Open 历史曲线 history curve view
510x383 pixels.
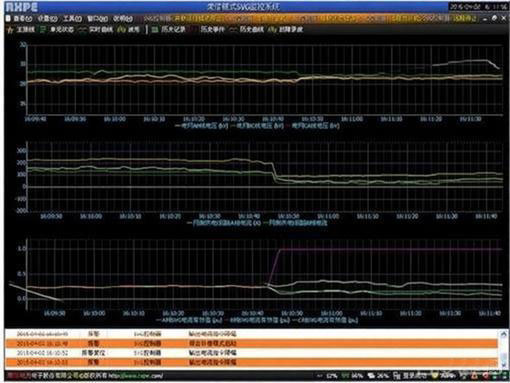[252, 30]
